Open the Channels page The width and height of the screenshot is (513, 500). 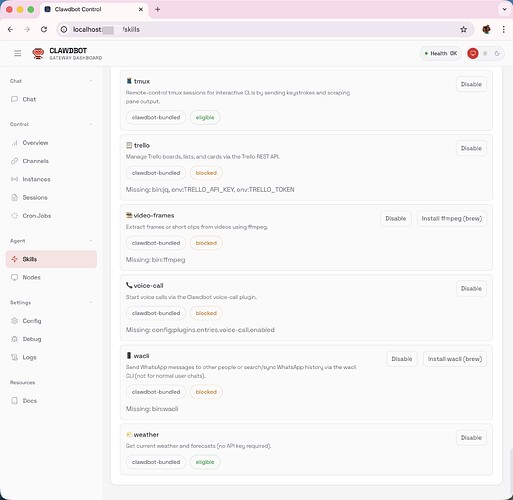pyautogui.click(x=51, y=161)
